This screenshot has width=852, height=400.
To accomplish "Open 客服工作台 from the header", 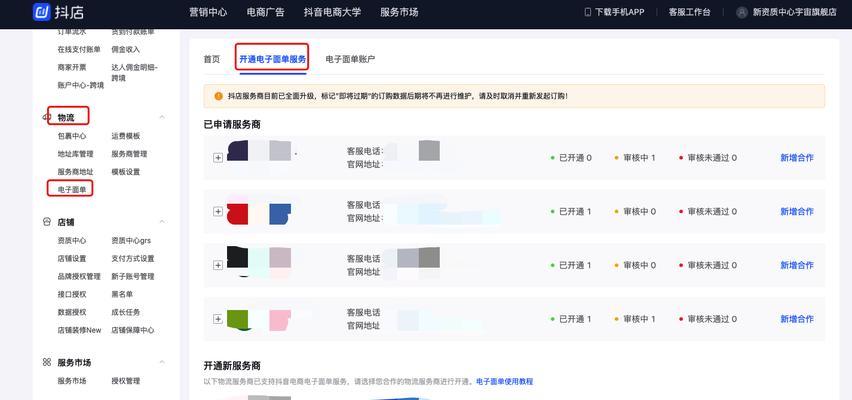I will 690,12.
